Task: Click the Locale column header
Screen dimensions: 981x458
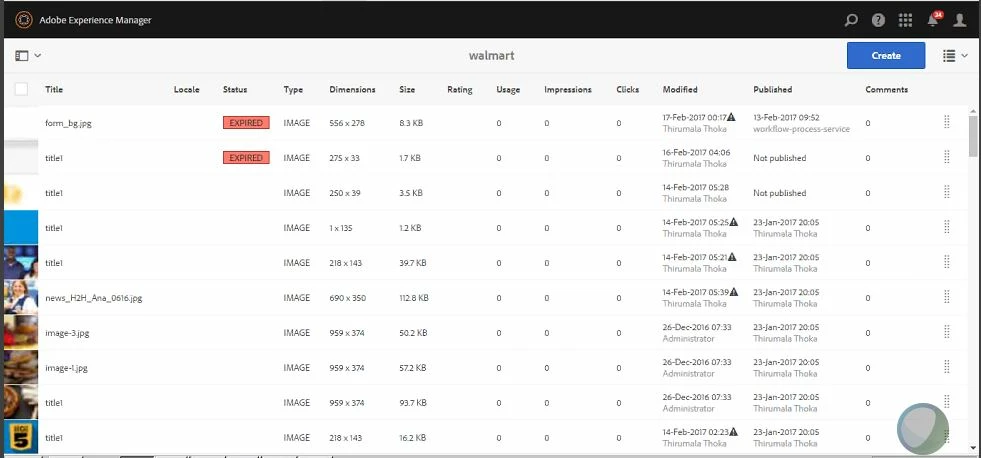Action: (x=186, y=89)
